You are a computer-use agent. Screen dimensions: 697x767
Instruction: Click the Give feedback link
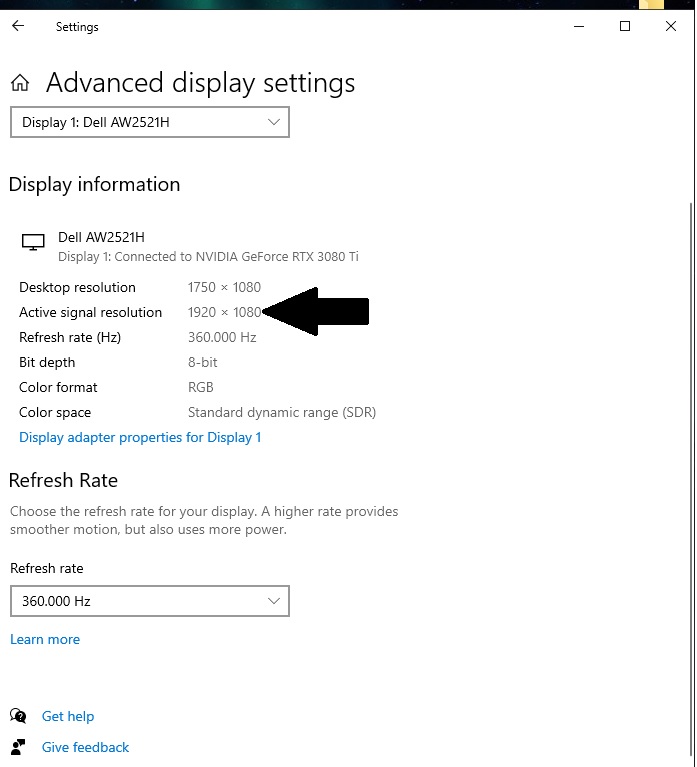pos(85,747)
